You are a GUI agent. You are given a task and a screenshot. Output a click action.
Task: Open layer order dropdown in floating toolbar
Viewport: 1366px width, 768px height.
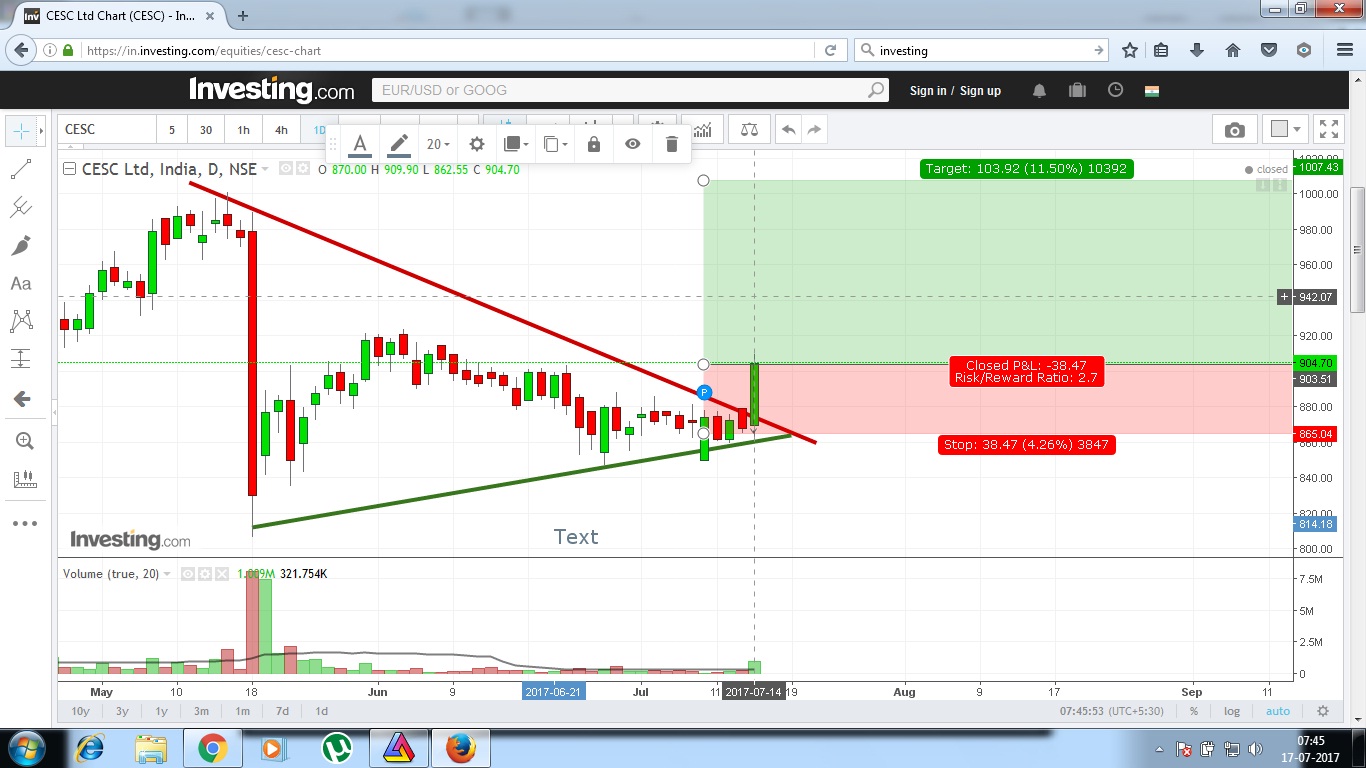pyautogui.click(x=516, y=144)
